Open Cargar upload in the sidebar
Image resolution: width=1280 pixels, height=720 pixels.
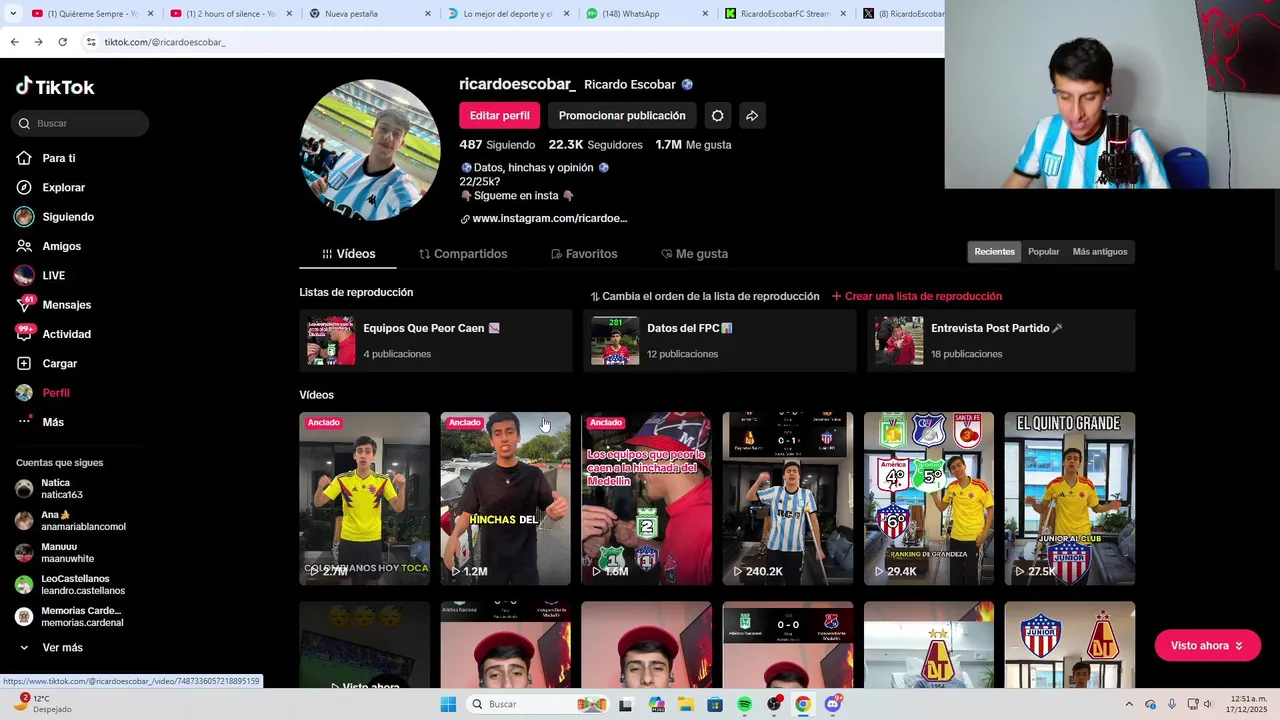[x=59, y=363]
